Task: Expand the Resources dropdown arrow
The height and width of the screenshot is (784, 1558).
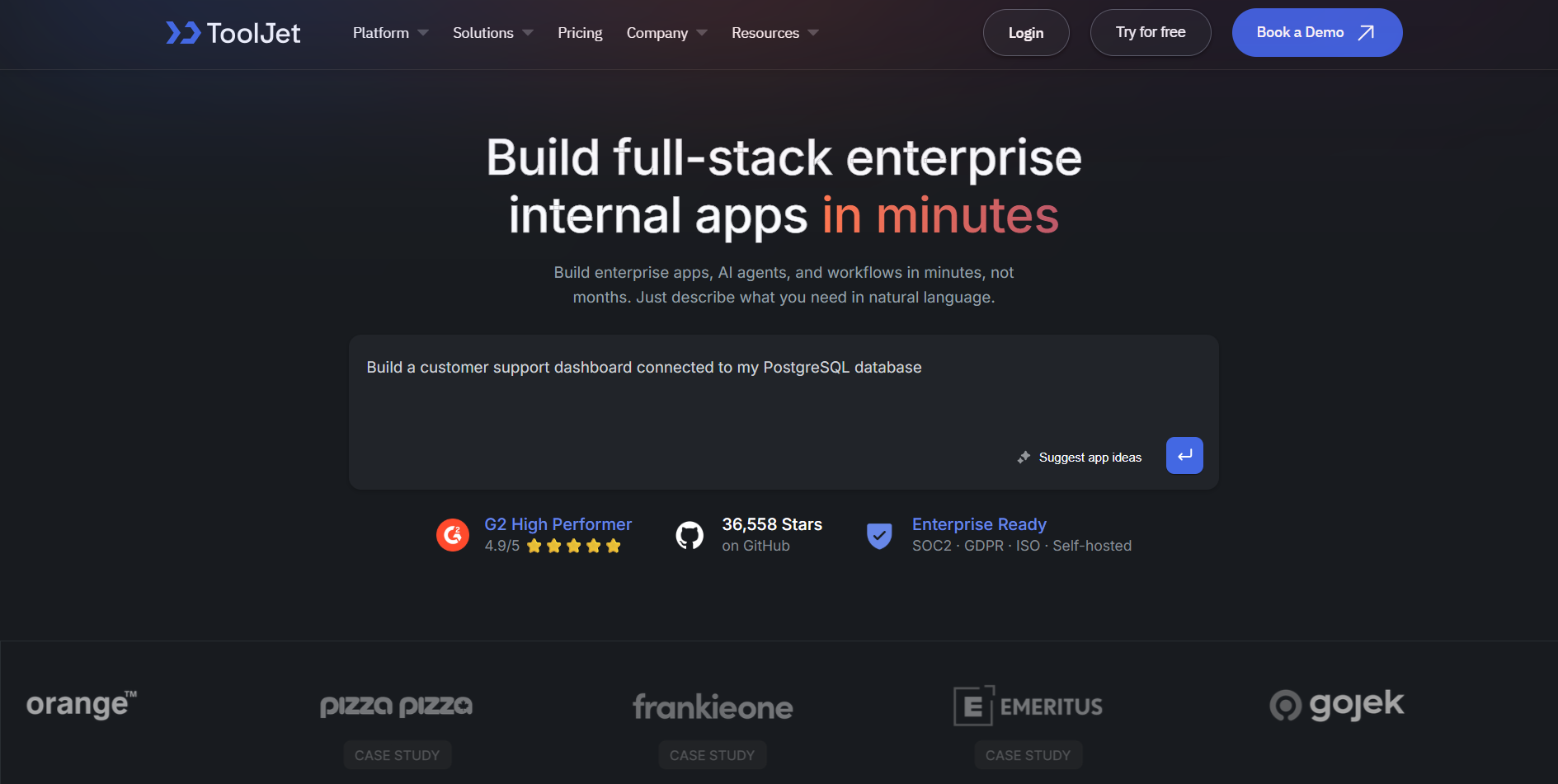Action: point(813,33)
